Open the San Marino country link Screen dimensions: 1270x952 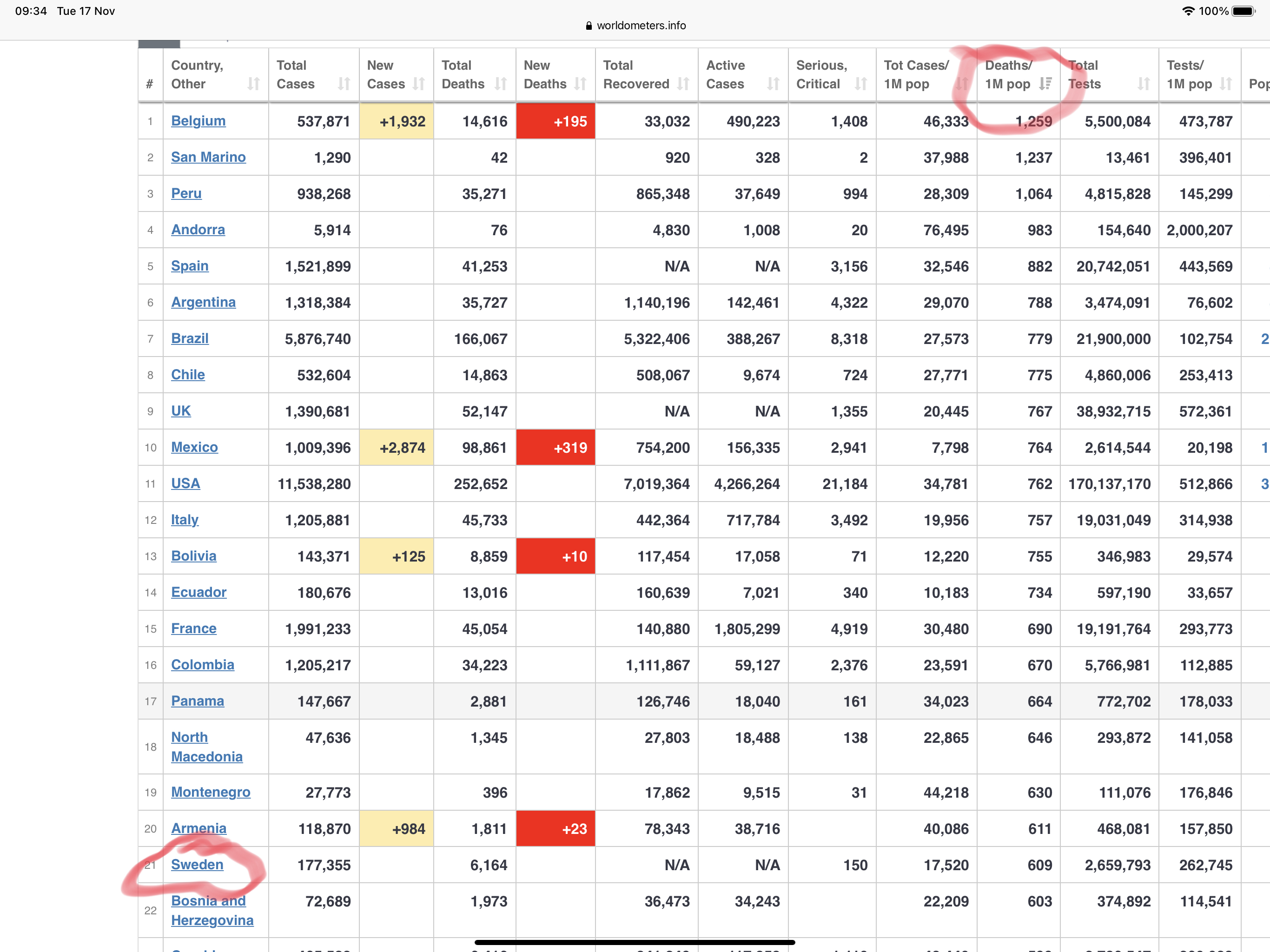208,157
